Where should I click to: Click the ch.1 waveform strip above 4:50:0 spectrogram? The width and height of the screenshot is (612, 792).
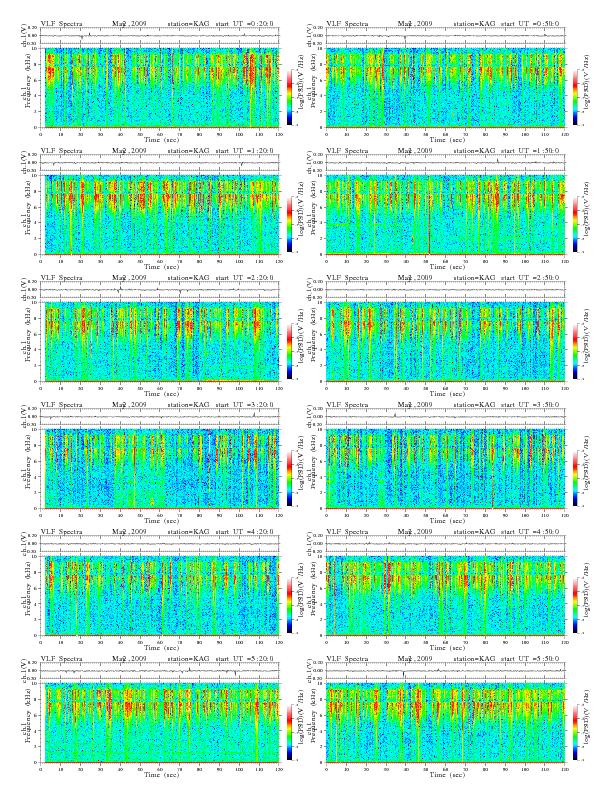445,544
